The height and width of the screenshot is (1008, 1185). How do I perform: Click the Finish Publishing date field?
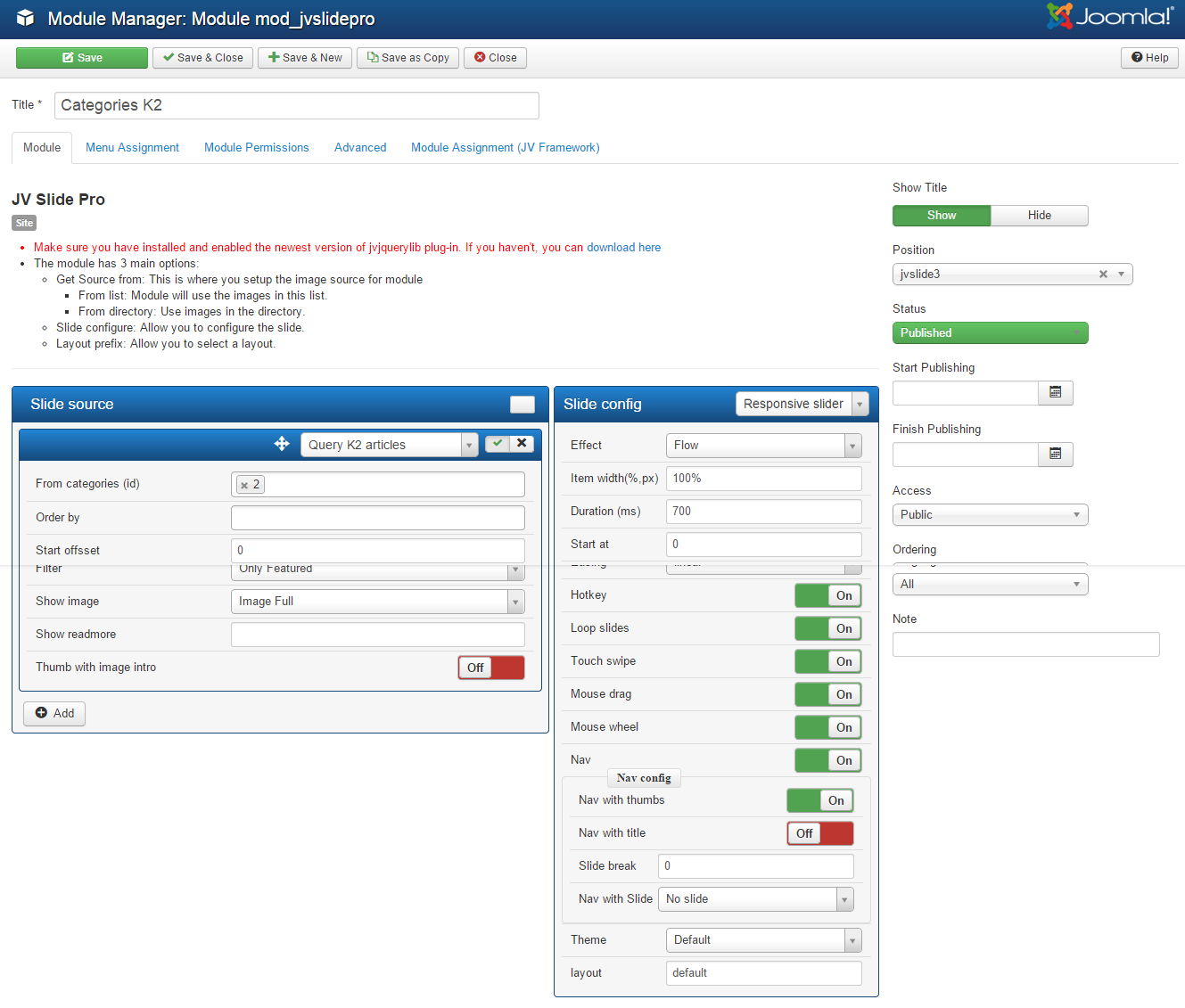point(966,455)
